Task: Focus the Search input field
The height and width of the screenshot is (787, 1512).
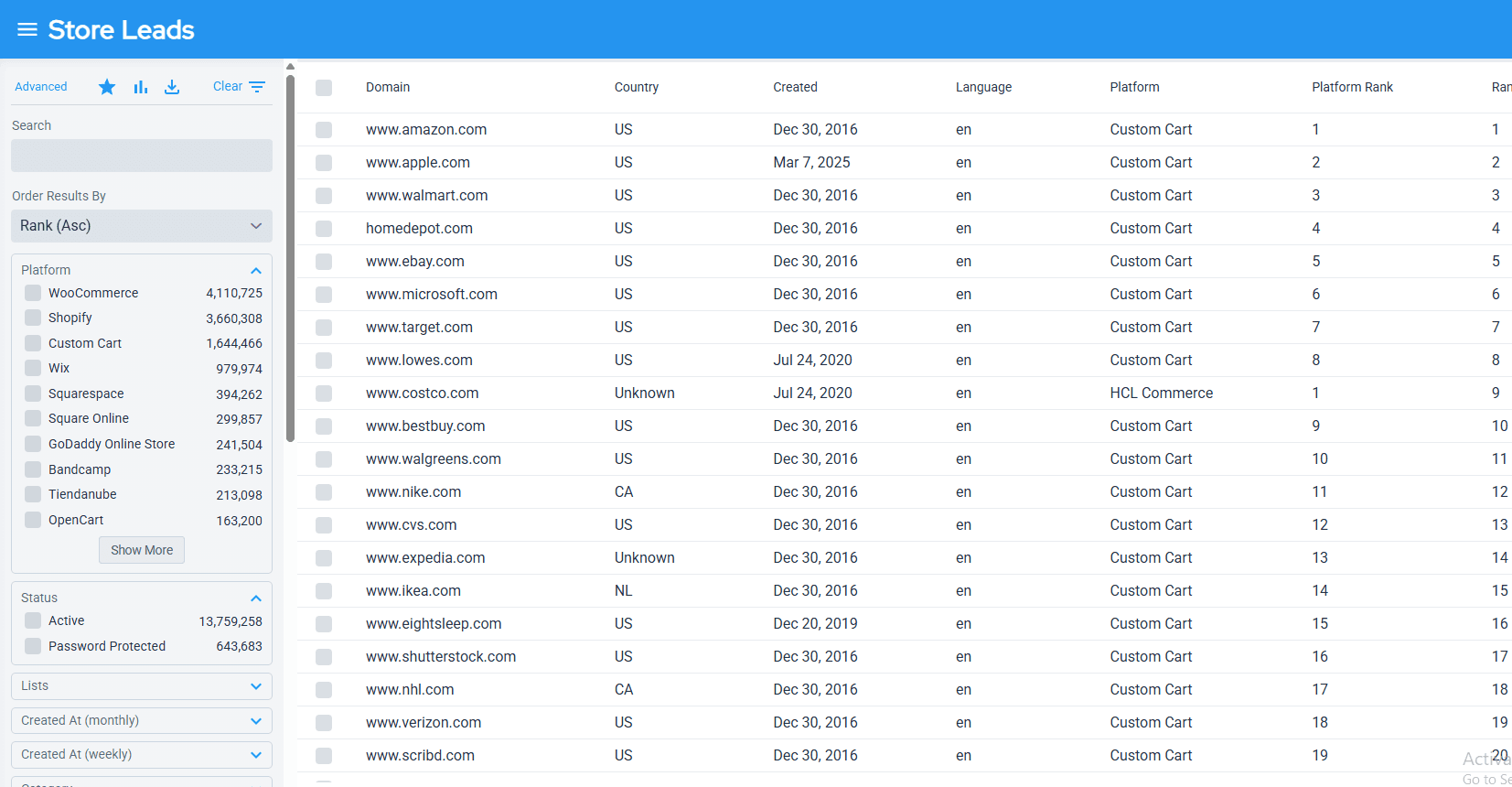Action: 142,156
